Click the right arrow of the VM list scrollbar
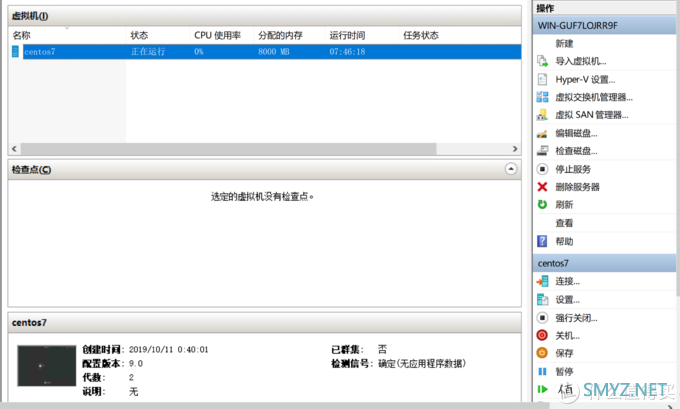This screenshot has height=409, width=680. (515, 149)
